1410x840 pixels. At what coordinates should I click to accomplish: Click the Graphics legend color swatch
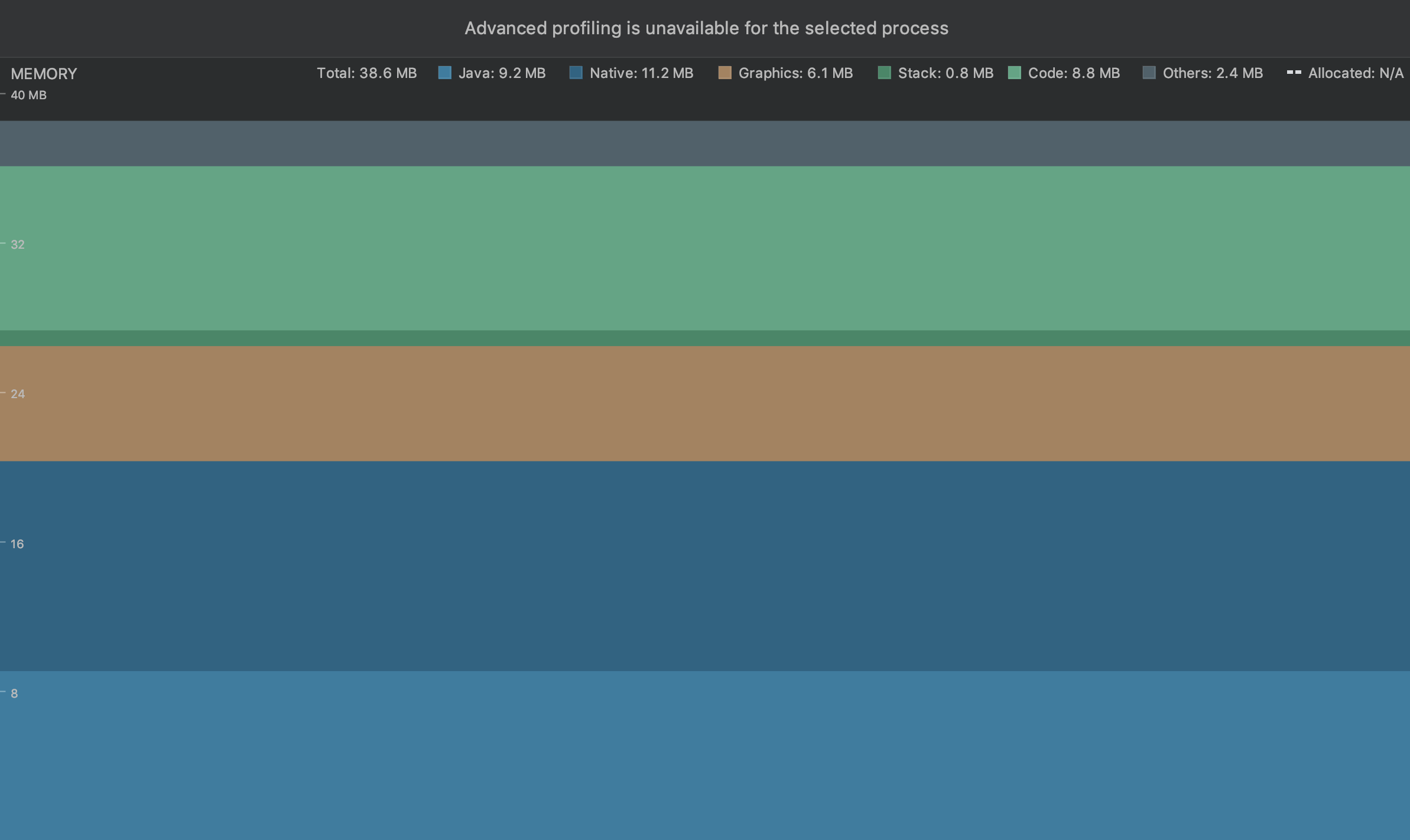[725, 73]
